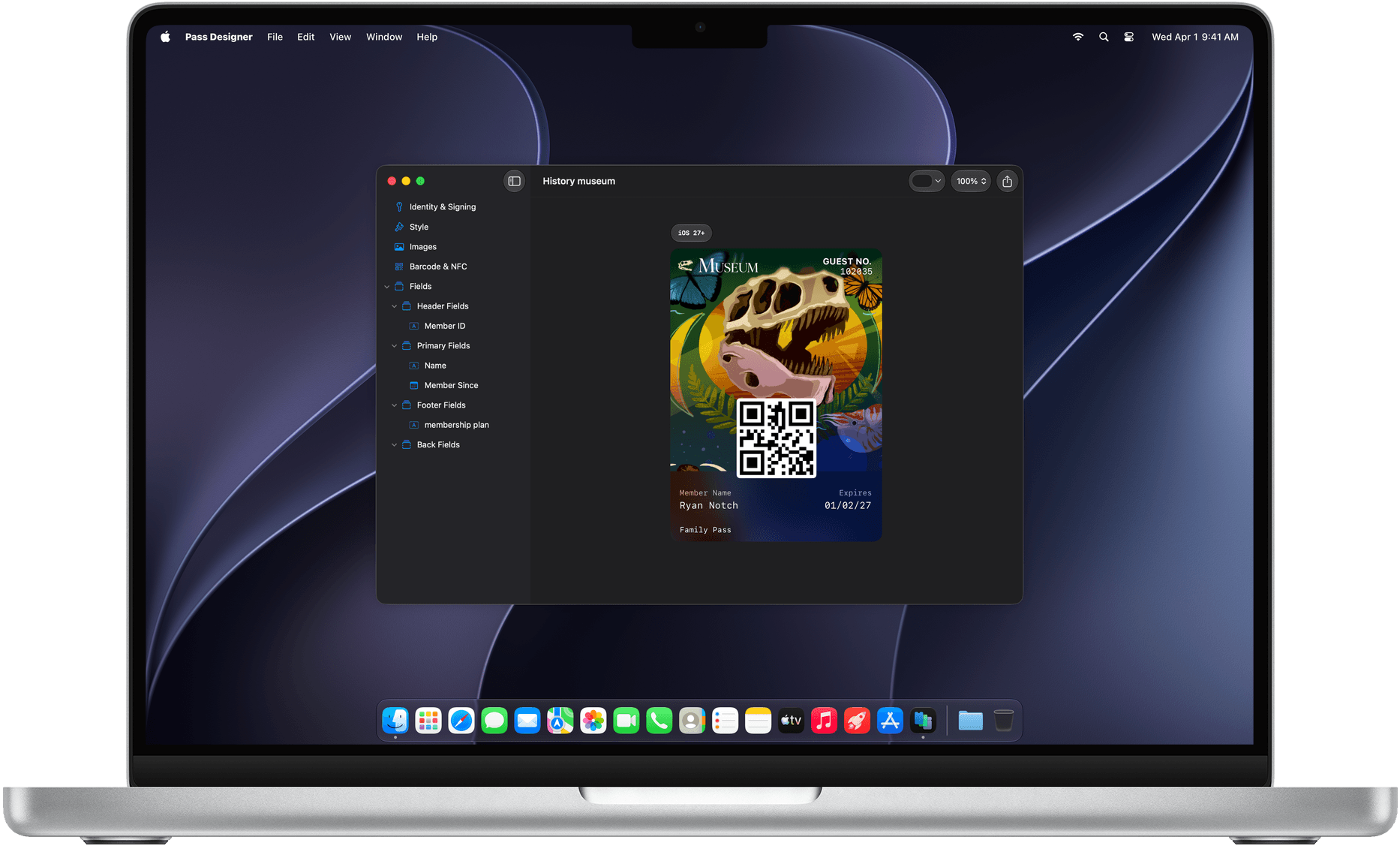
Task: Open the appearance mode dropdown in toolbar
Action: click(x=927, y=181)
